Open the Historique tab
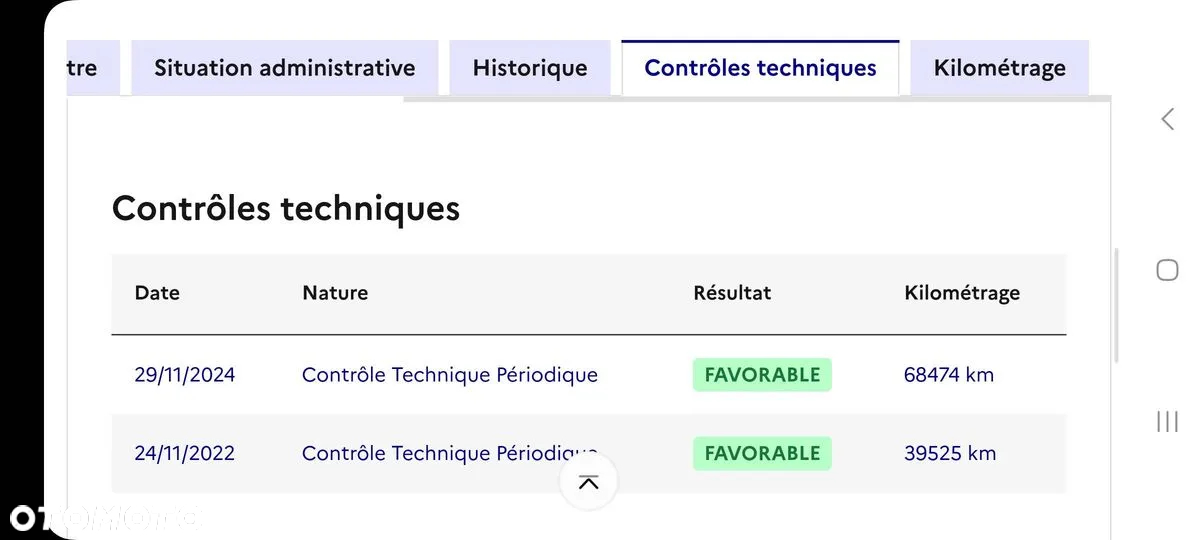The image size is (1200, 540). (x=530, y=68)
